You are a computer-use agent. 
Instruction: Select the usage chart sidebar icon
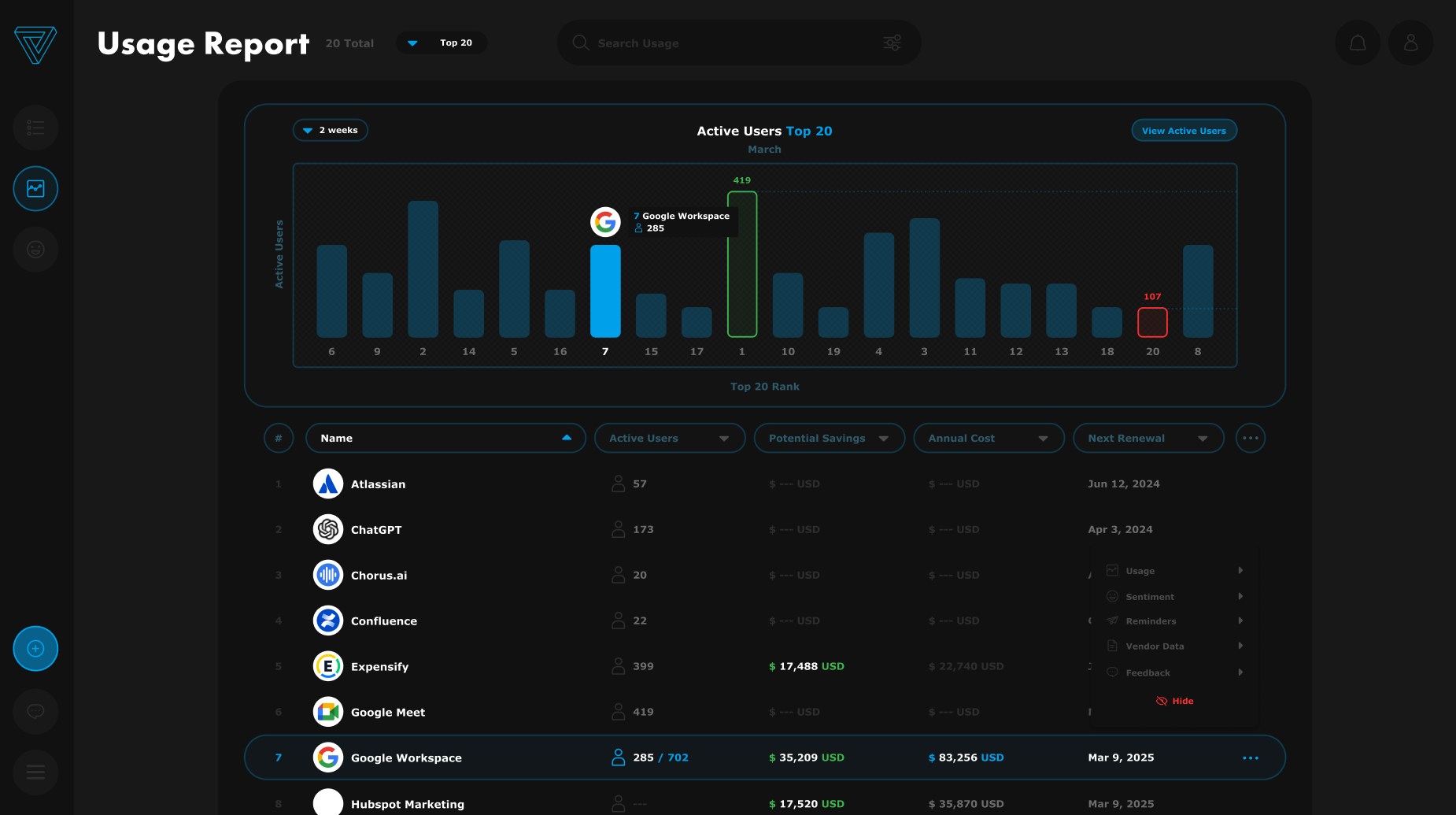point(35,188)
